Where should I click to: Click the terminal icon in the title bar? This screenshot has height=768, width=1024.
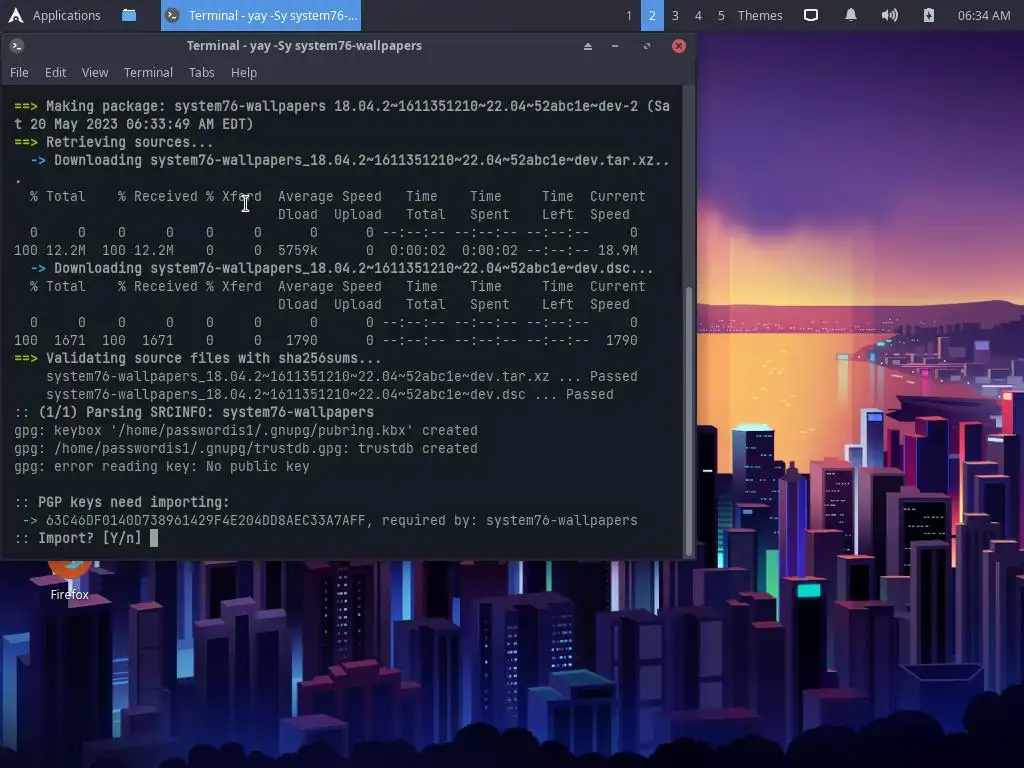pos(17,46)
